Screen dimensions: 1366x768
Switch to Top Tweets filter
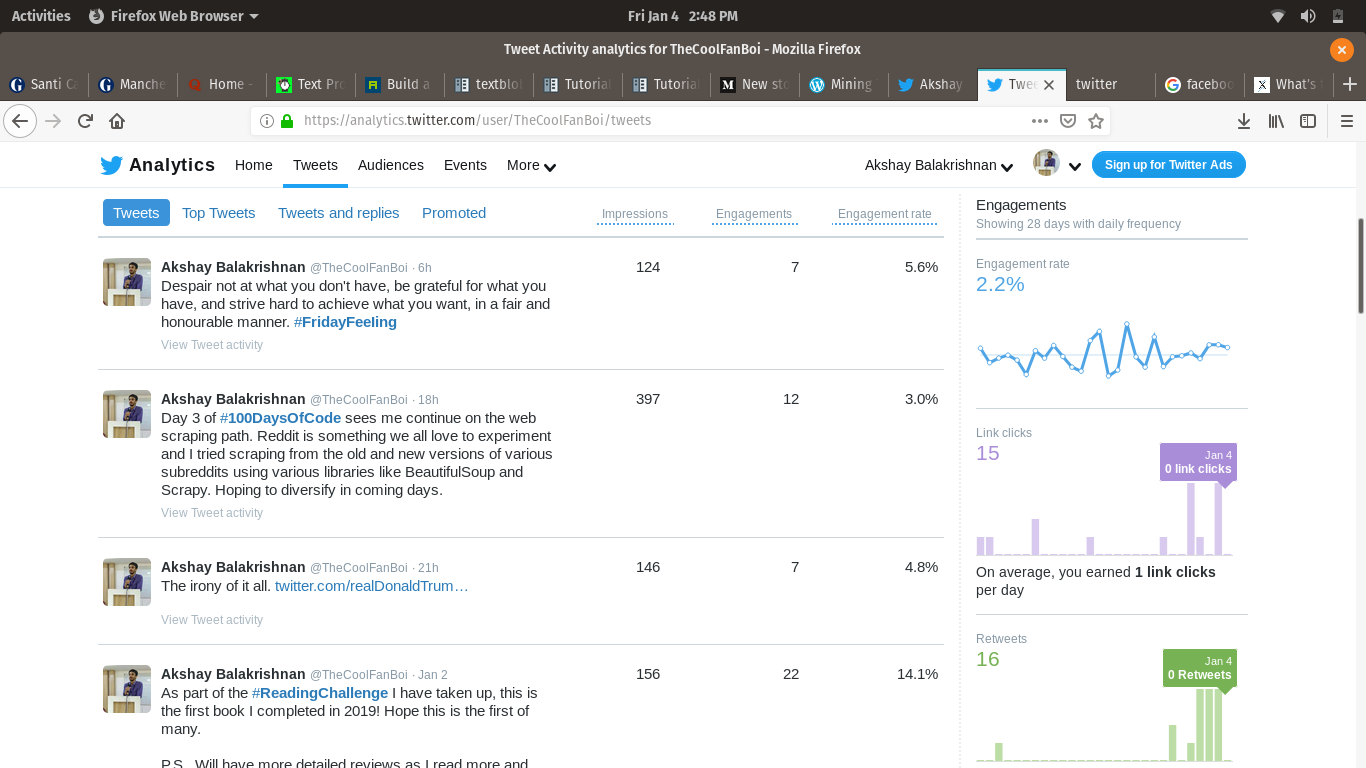click(x=219, y=213)
